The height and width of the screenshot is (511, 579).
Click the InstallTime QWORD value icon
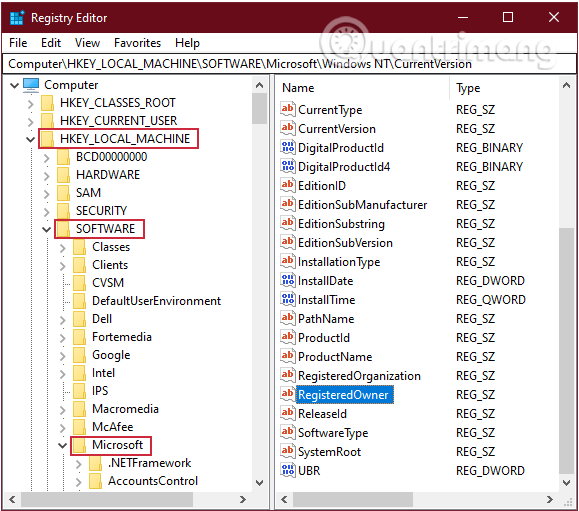288,299
